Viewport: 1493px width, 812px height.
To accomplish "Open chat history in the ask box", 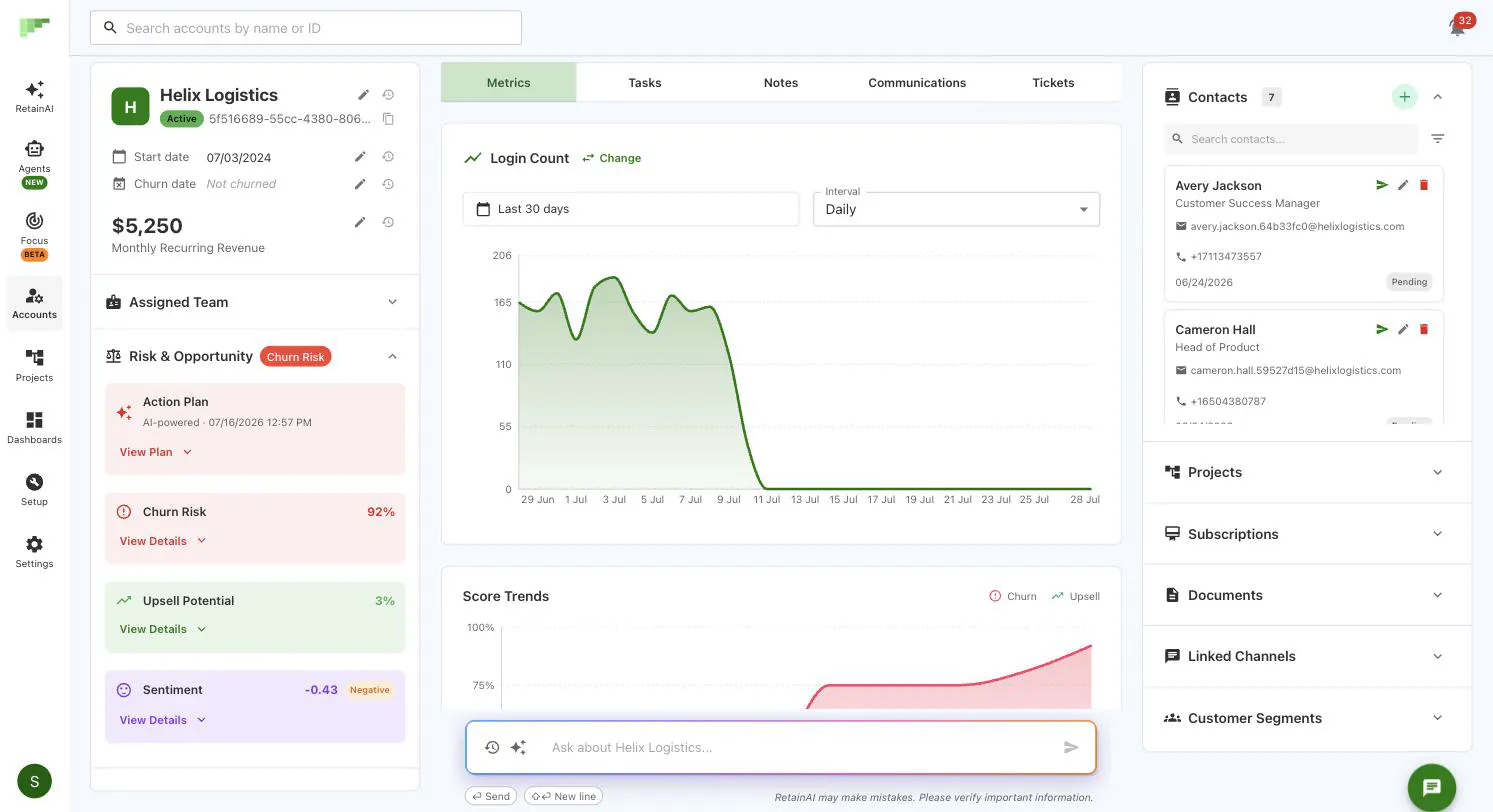I will pos(492,747).
